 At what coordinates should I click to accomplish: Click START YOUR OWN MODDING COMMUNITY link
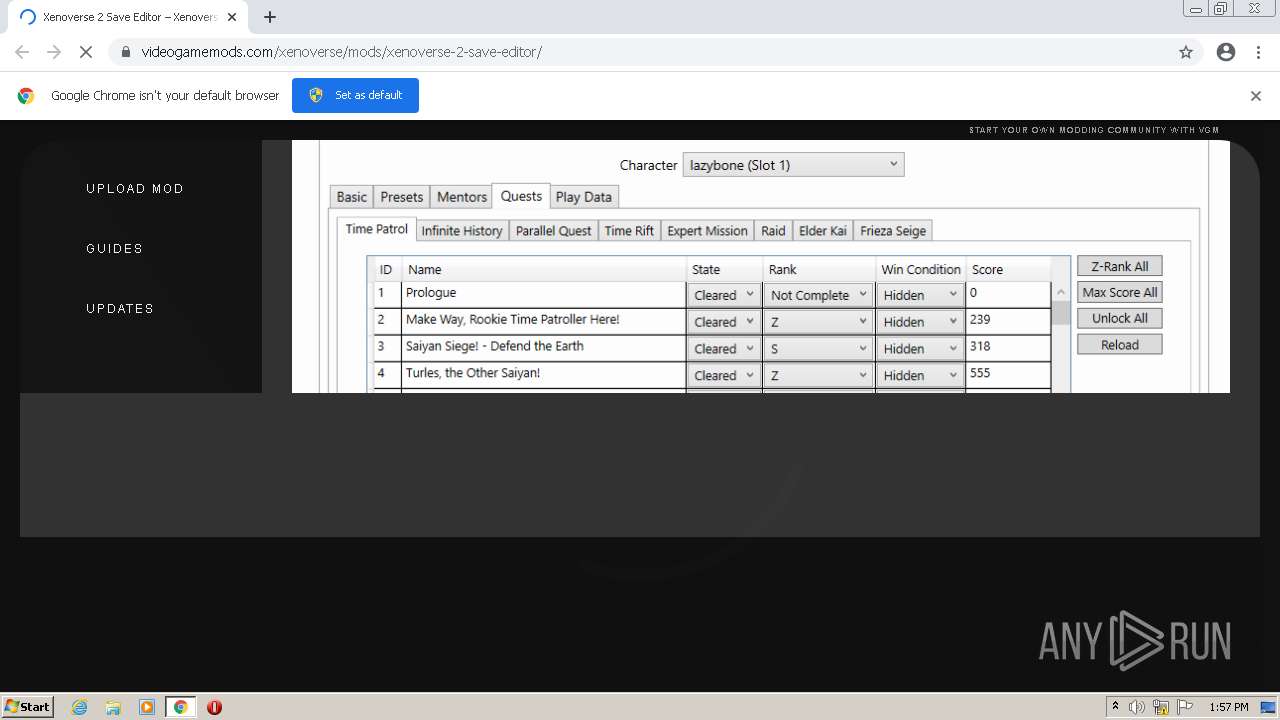click(x=1094, y=130)
